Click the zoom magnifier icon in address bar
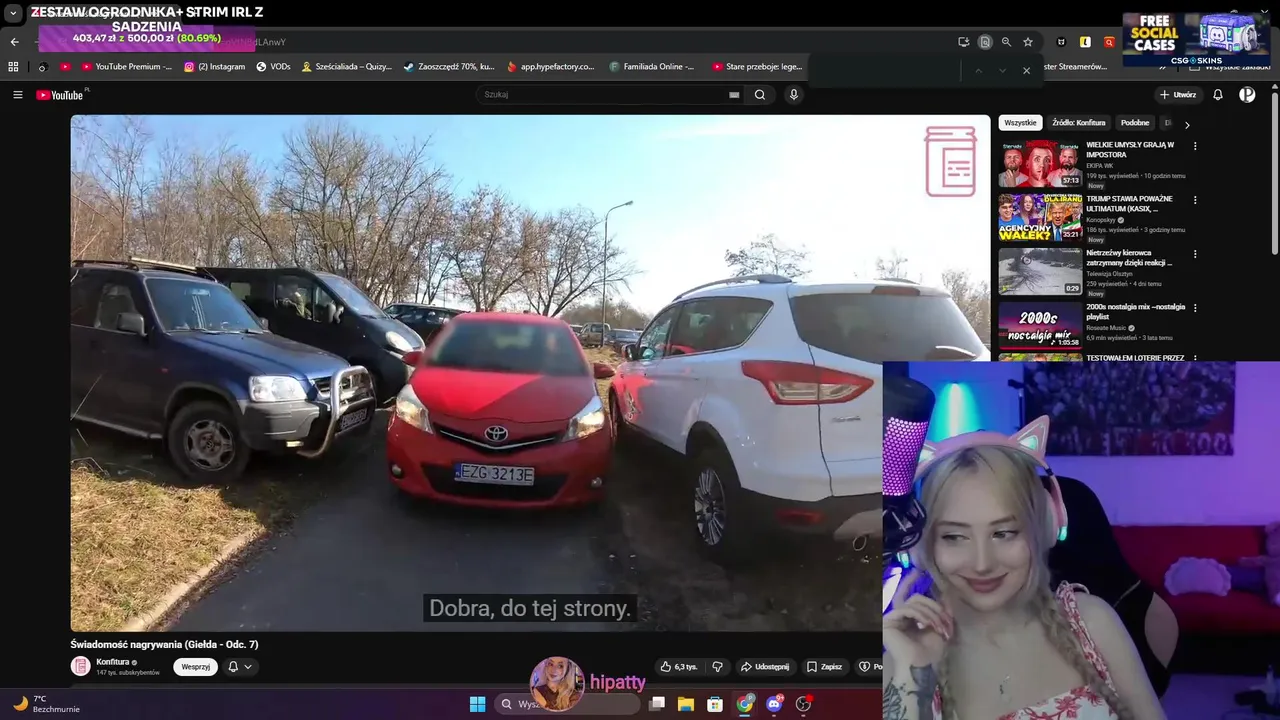The width and height of the screenshot is (1280, 720). (x=1006, y=42)
